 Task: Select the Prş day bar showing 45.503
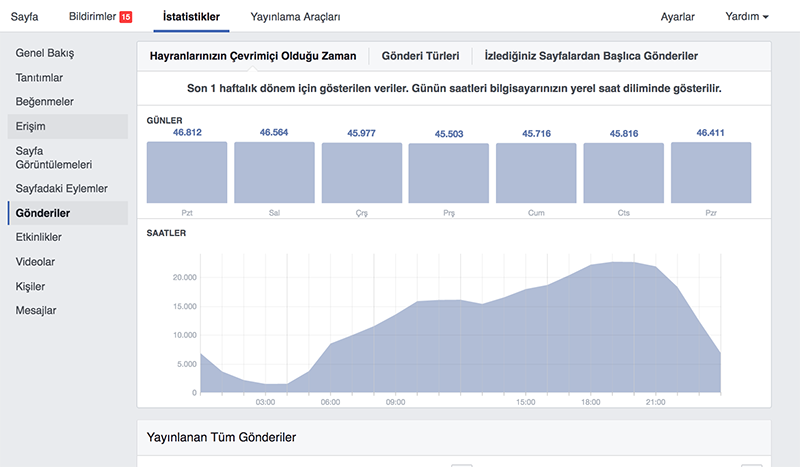(x=448, y=174)
